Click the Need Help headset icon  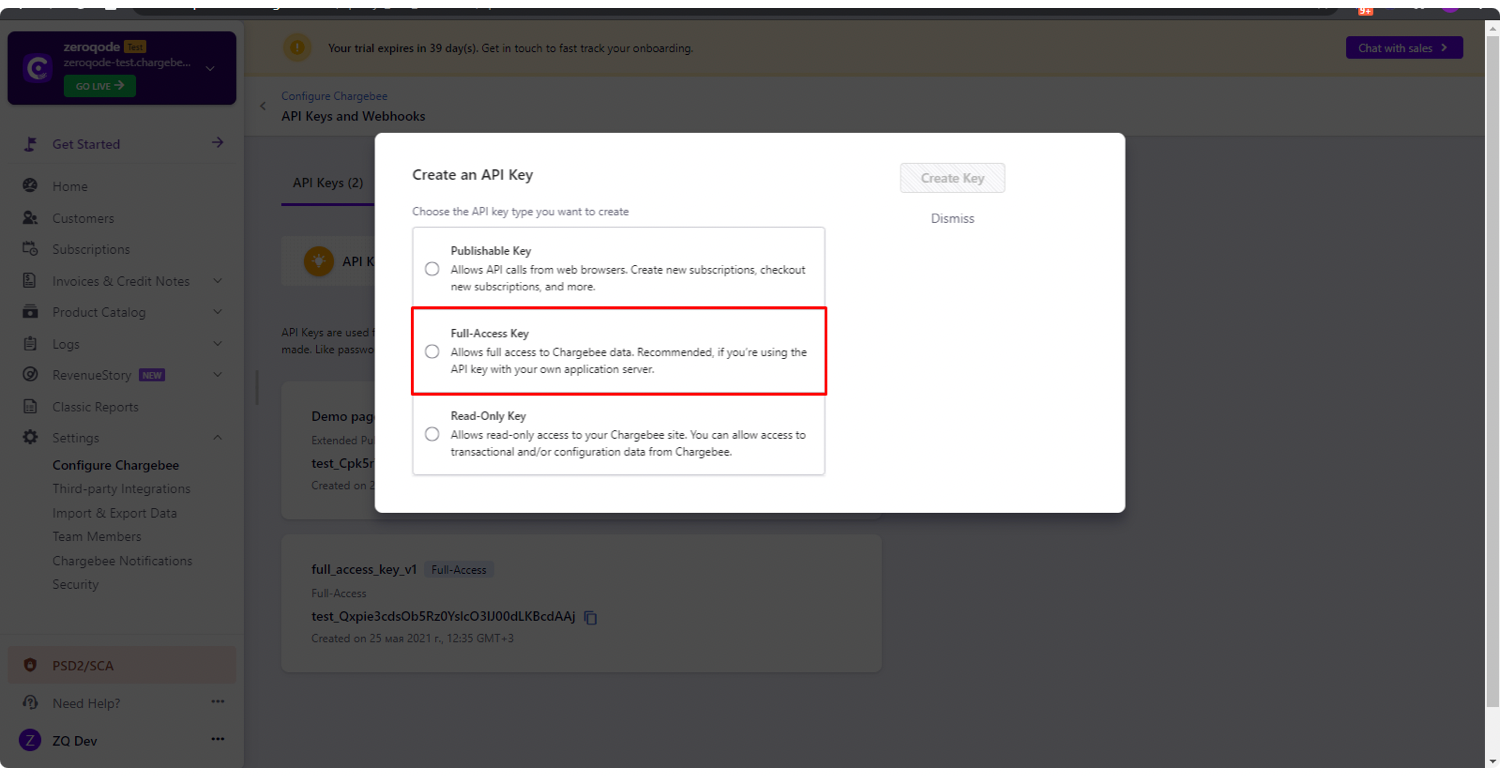[x=30, y=703]
